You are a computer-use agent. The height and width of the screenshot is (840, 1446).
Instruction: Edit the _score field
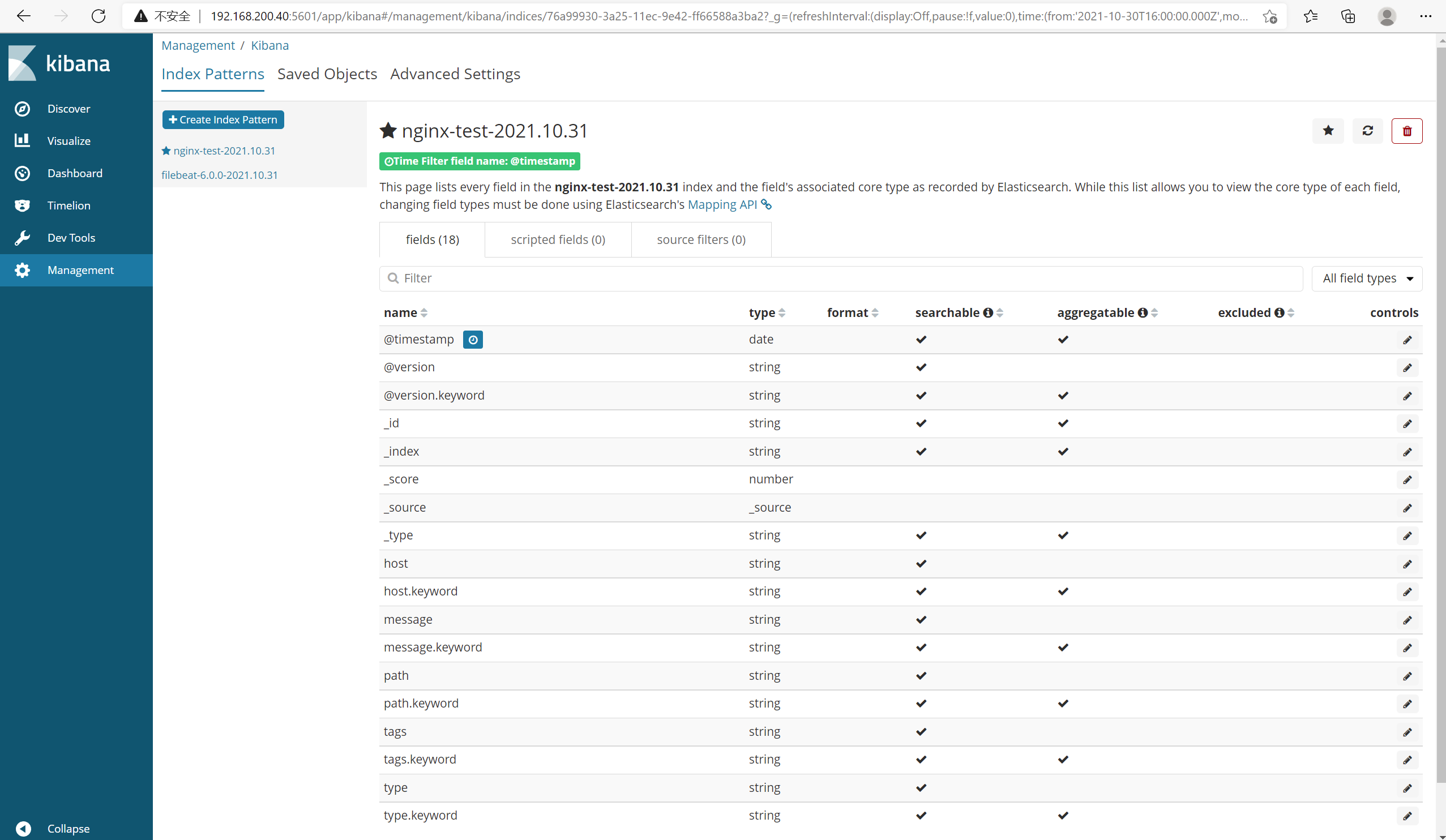(1407, 479)
